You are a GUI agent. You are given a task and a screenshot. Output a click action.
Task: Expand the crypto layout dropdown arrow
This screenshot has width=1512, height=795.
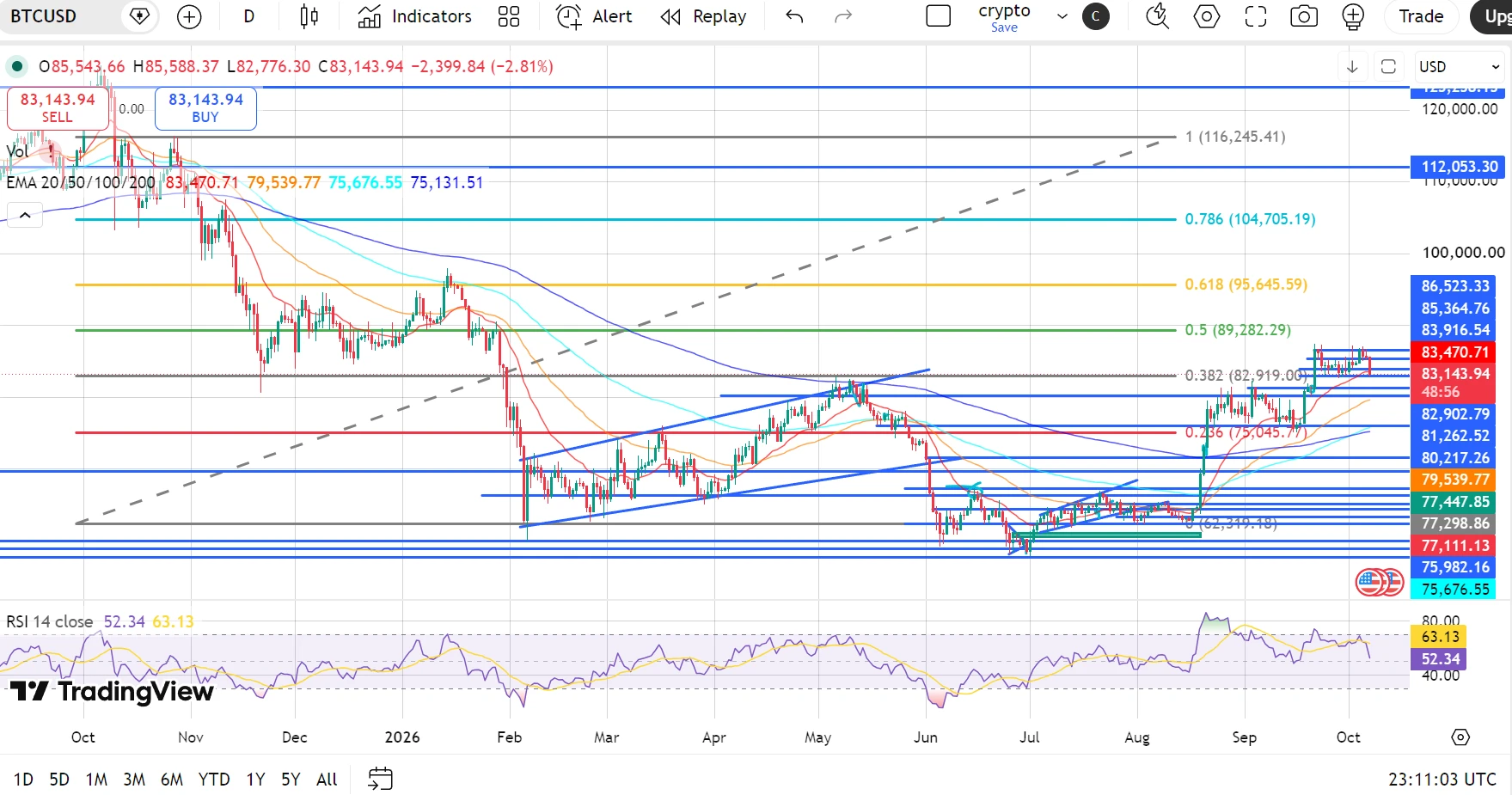coord(1062,16)
